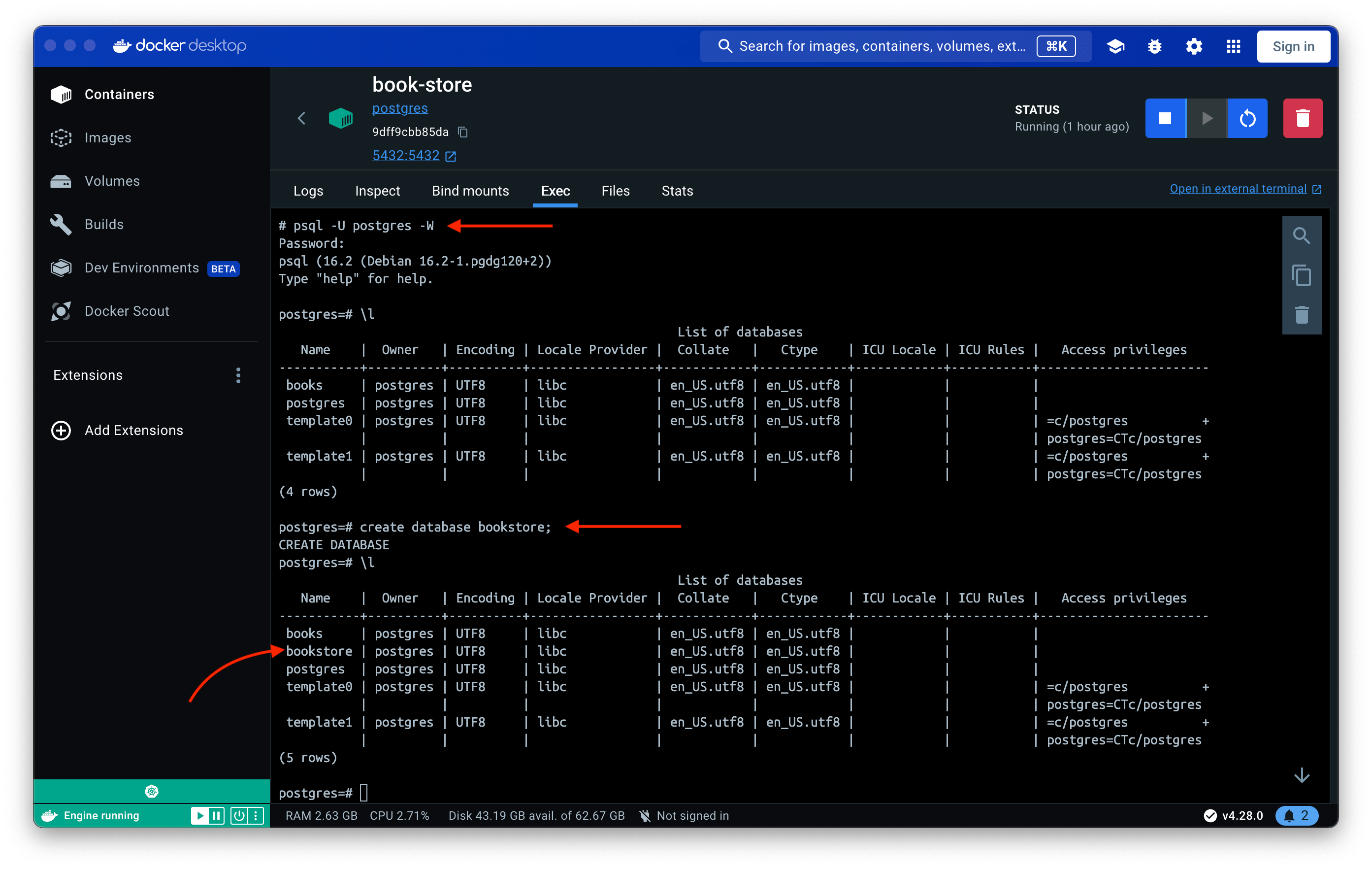Switch to the Files tab
The height and width of the screenshot is (869, 1372).
click(616, 191)
